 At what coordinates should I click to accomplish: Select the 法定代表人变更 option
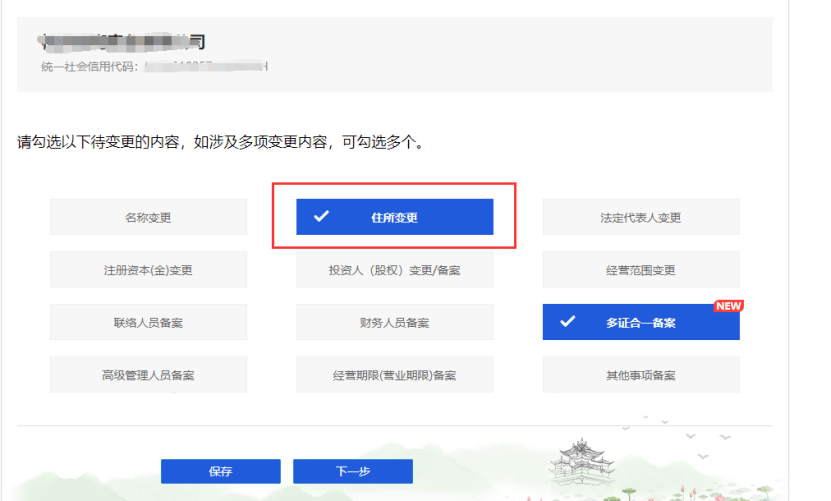pos(641,217)
